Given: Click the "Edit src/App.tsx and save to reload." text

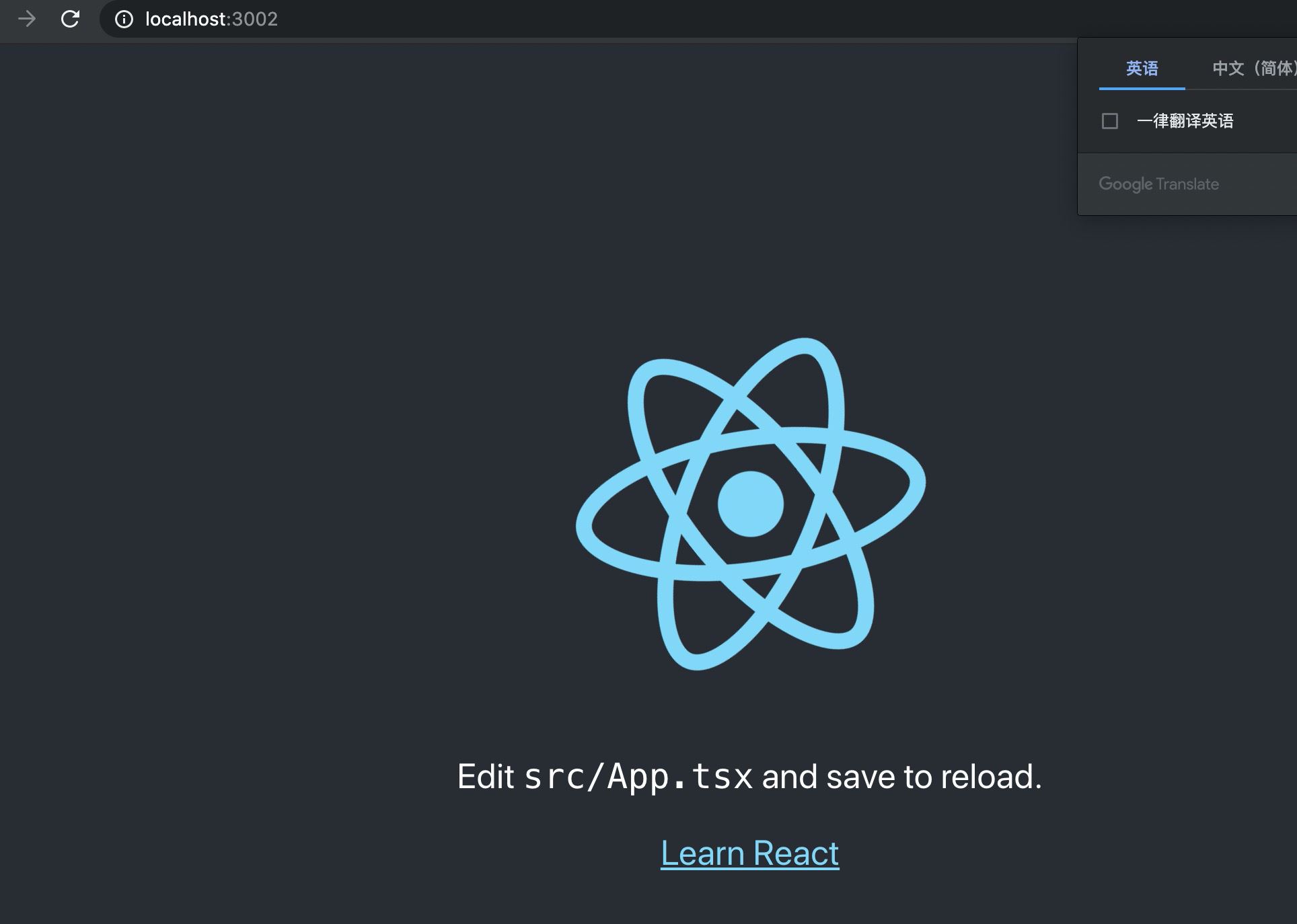Looking at the screenshot, I should [749, 777].
